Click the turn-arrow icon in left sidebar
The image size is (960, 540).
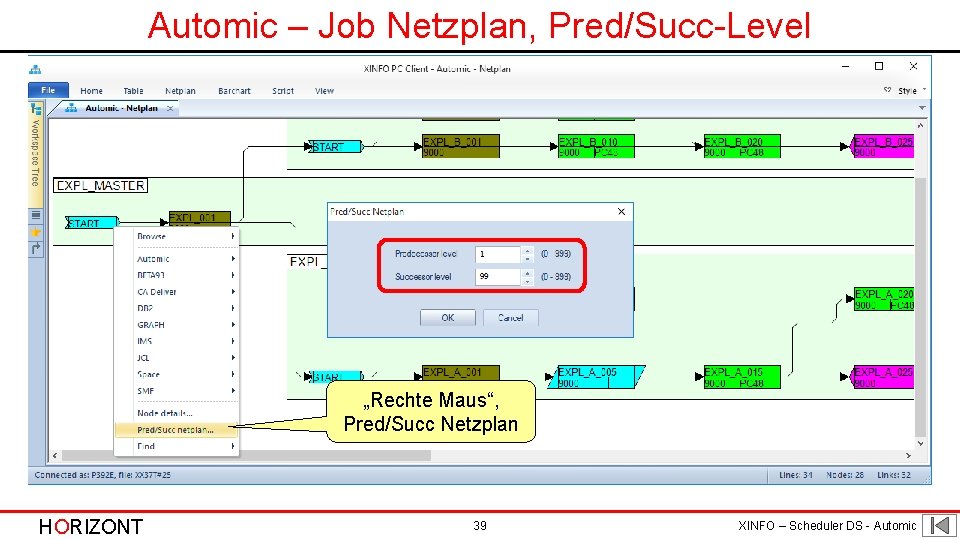click(36, 249)
